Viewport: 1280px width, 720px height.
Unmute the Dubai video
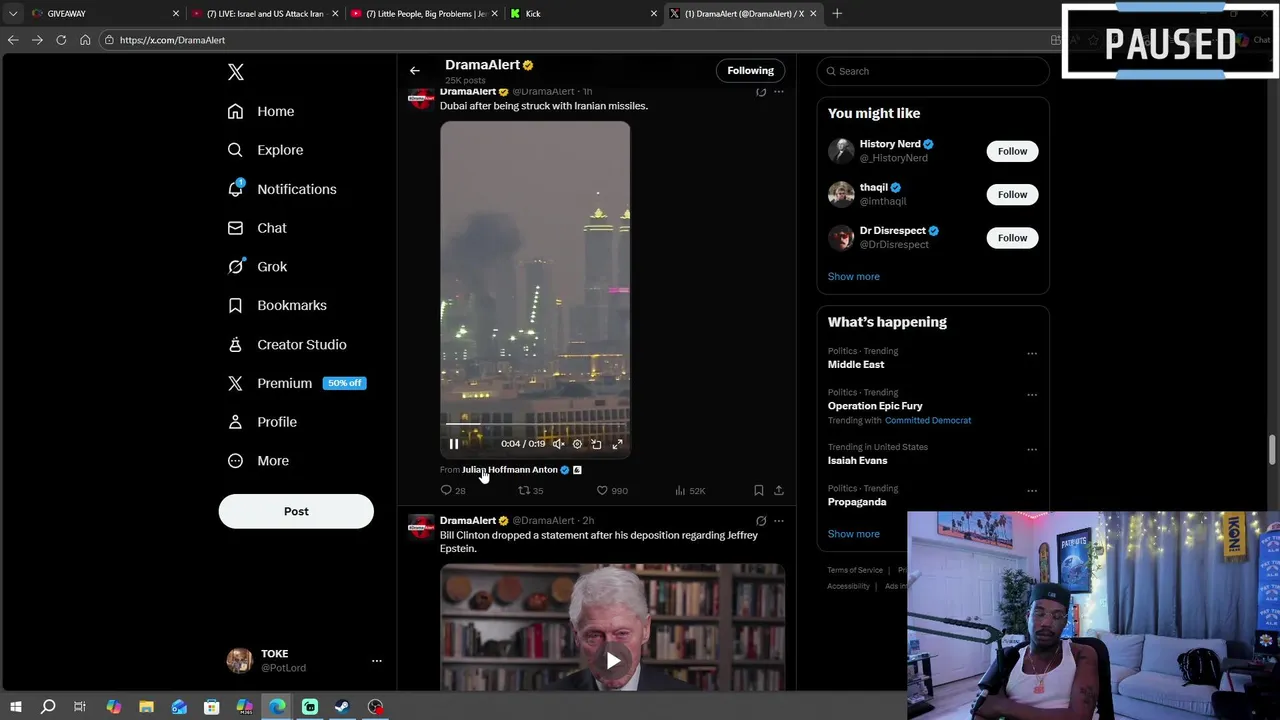click(x=559, y=444)
